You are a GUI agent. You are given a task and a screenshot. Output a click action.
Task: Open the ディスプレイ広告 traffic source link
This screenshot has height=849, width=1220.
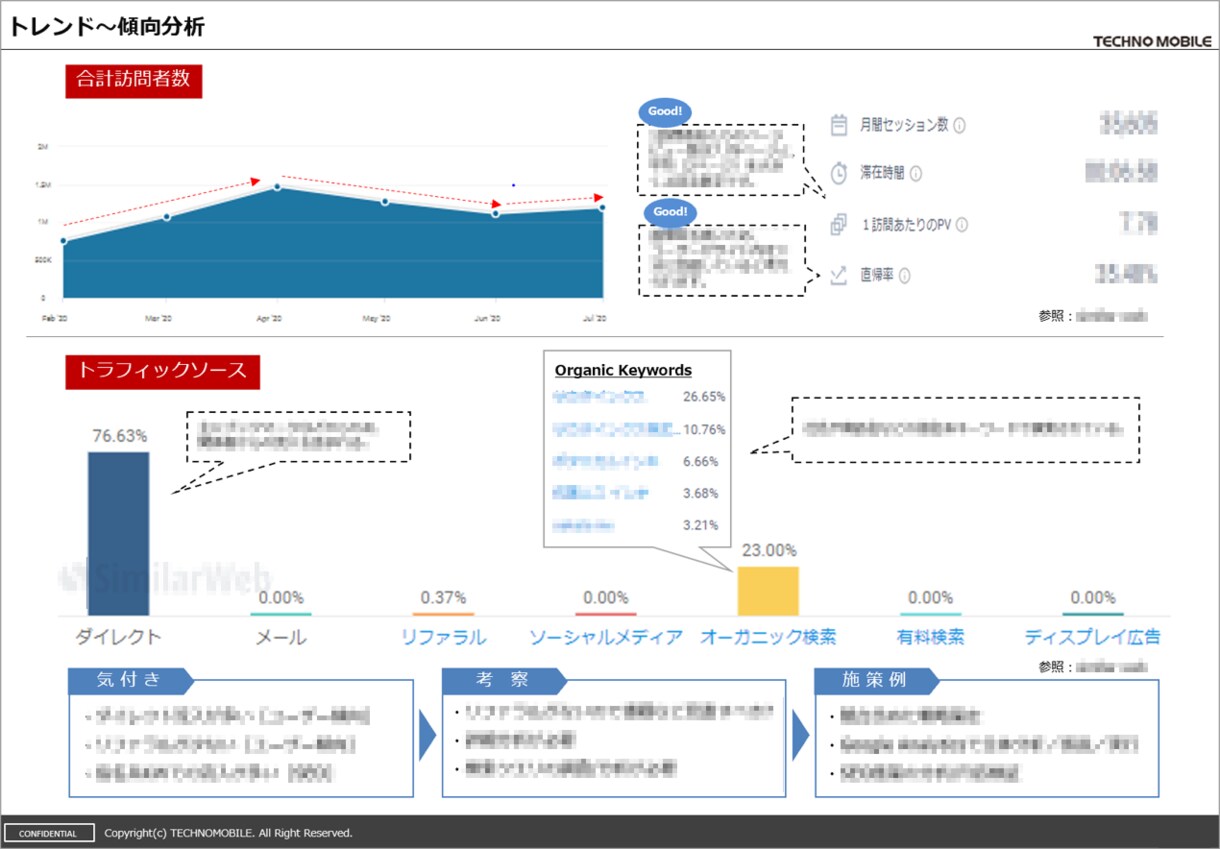coord(1092,637)
